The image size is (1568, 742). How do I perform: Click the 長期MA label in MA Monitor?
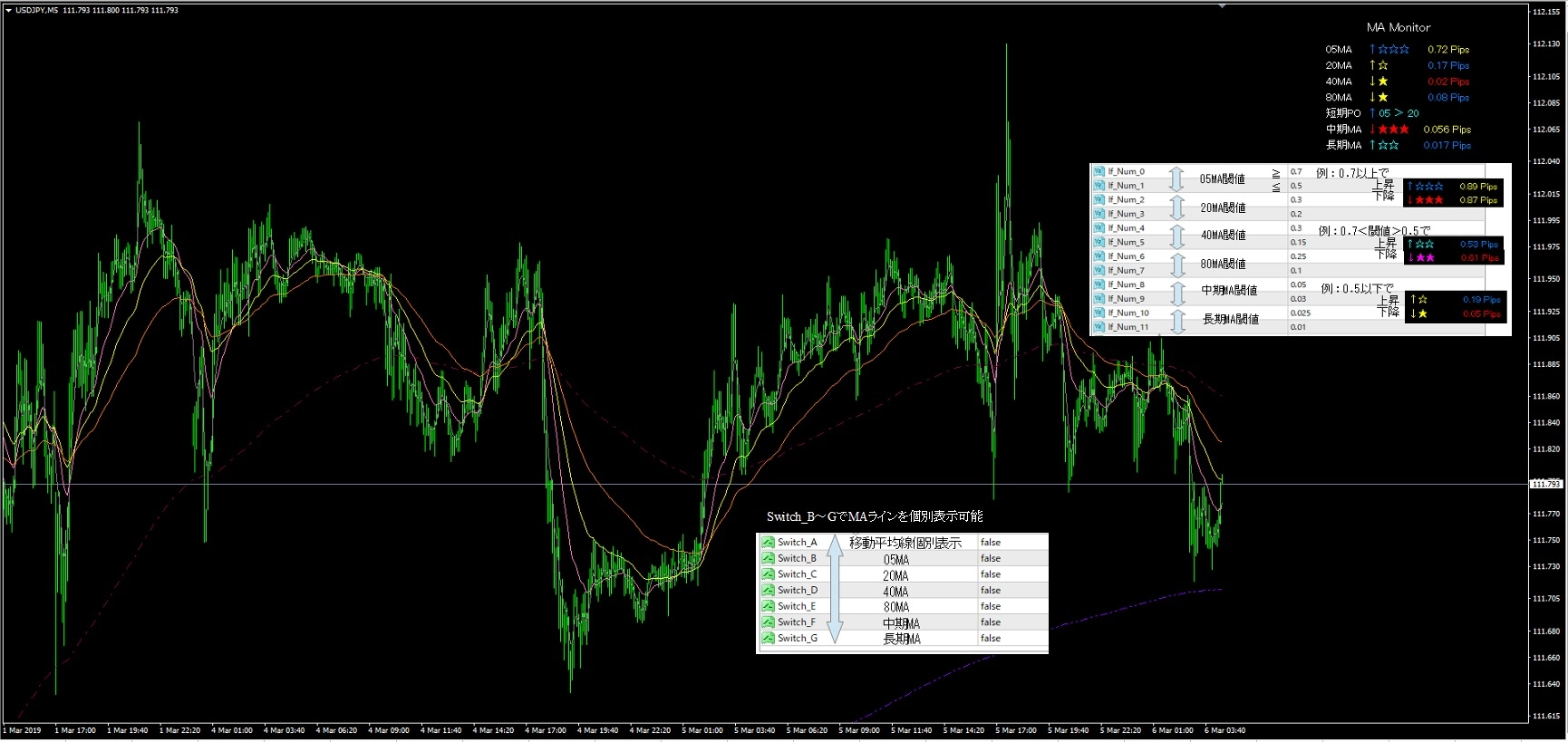[x=1343, y=145]
